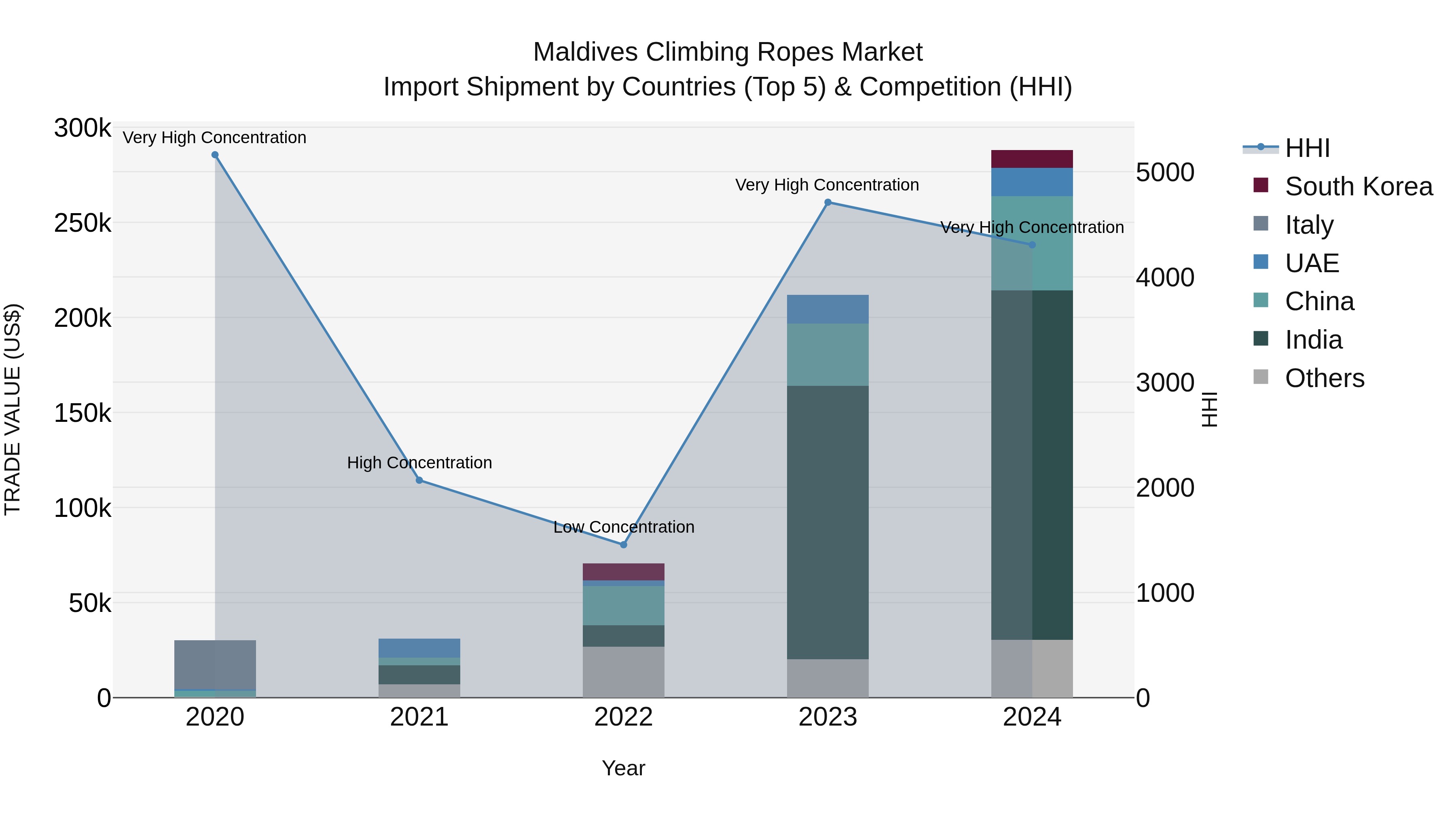The image size is (1456, 819).
Task: Click the UAE blue legend swatch
Action: tap(1261, 262)
